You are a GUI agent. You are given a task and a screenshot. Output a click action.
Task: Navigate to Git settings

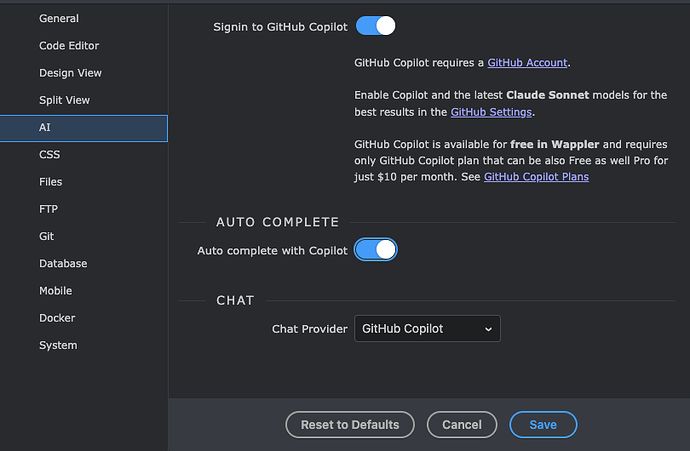click(x=48, y=237)
